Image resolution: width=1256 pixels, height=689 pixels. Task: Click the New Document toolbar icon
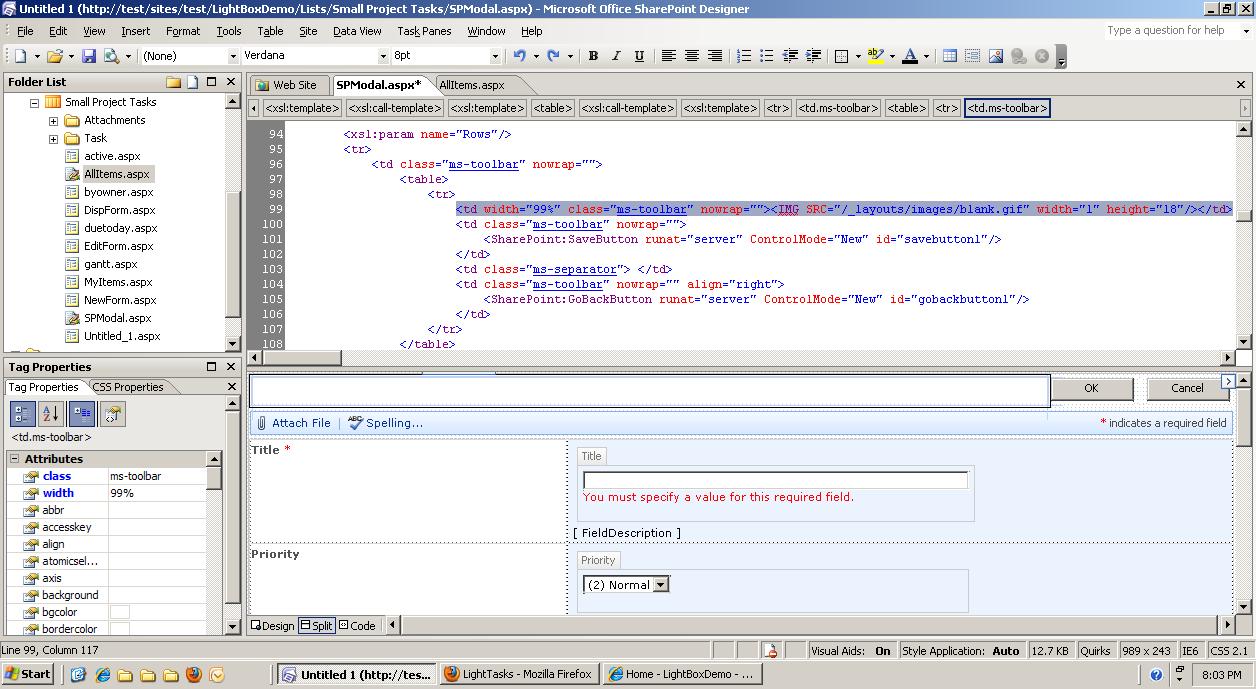tap(20, 56)
